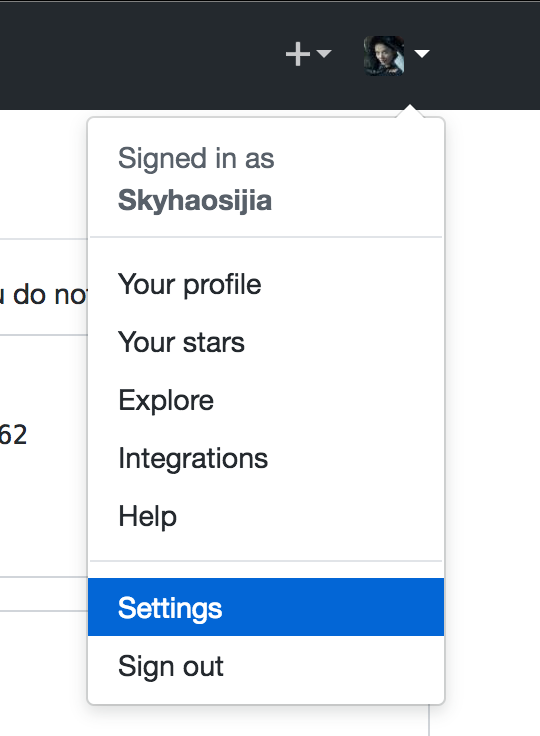540x736 pixels.
Task: Collapse the user menu via avatar caret
Action: (x=422, y=54)
